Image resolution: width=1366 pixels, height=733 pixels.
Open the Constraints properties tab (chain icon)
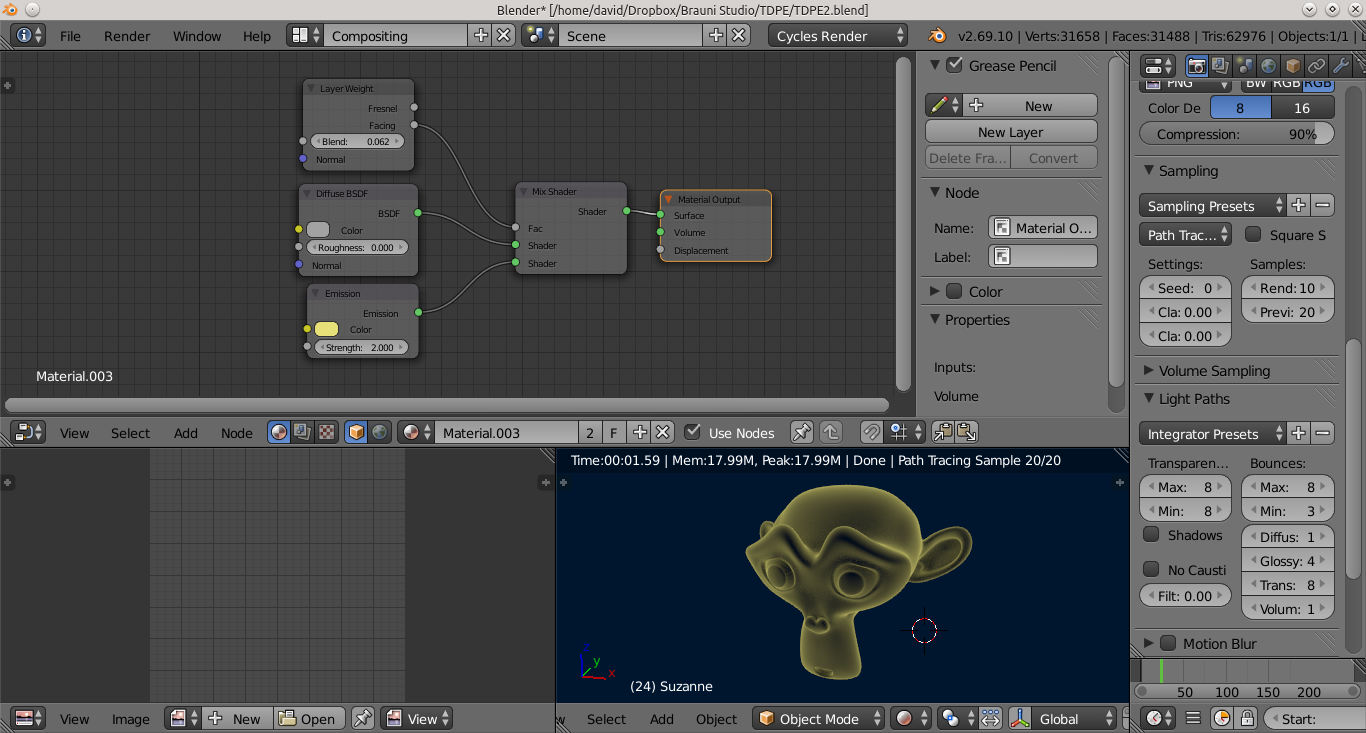pyautogui.click(x=1317, y=66)
